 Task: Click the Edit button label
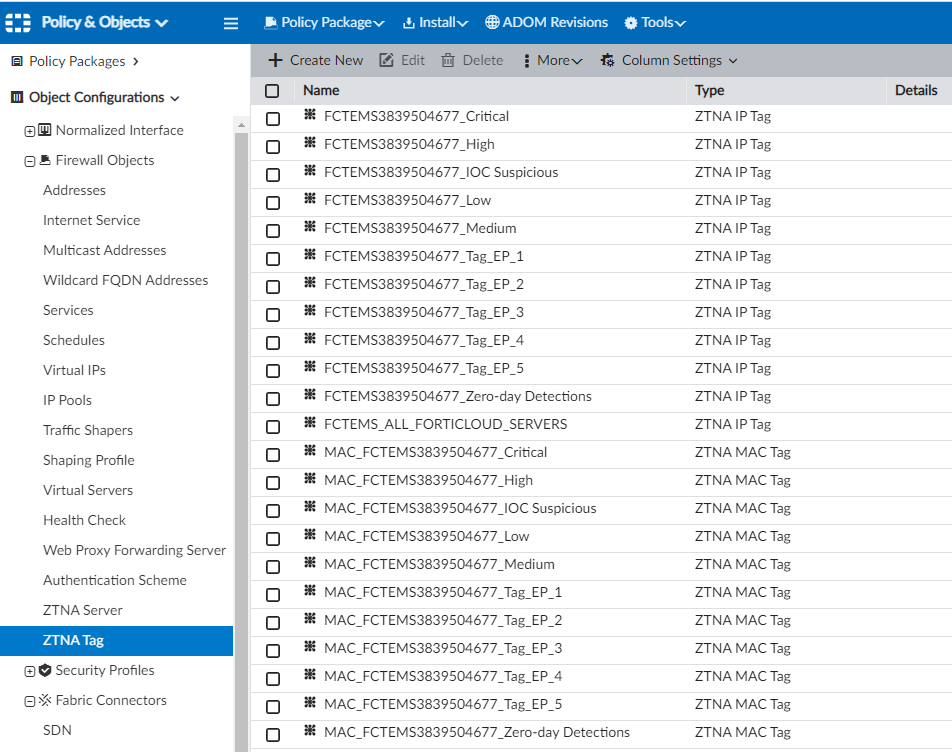[413, 60]
